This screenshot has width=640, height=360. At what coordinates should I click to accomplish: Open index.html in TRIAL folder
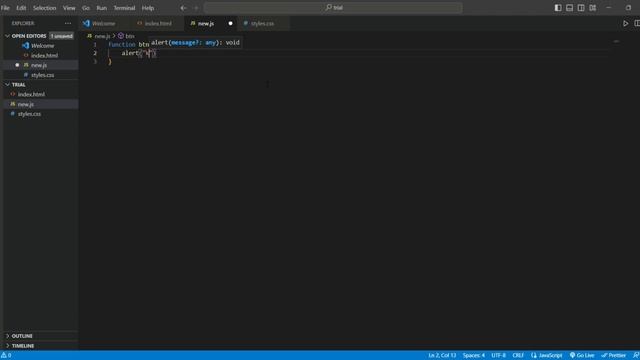pyautogui.click(x=31, y=94)
